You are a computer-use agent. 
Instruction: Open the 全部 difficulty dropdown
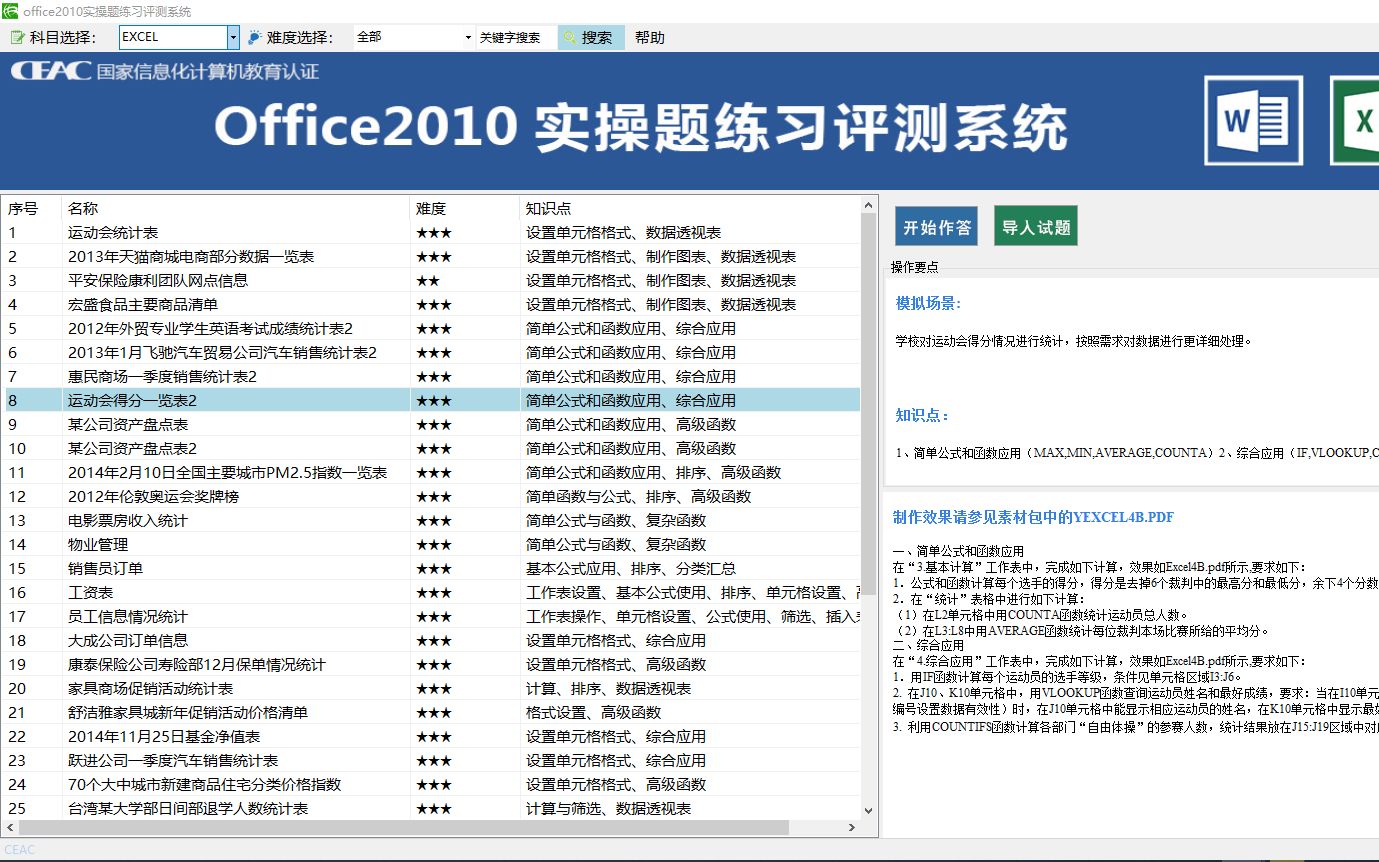coord(468,37)
